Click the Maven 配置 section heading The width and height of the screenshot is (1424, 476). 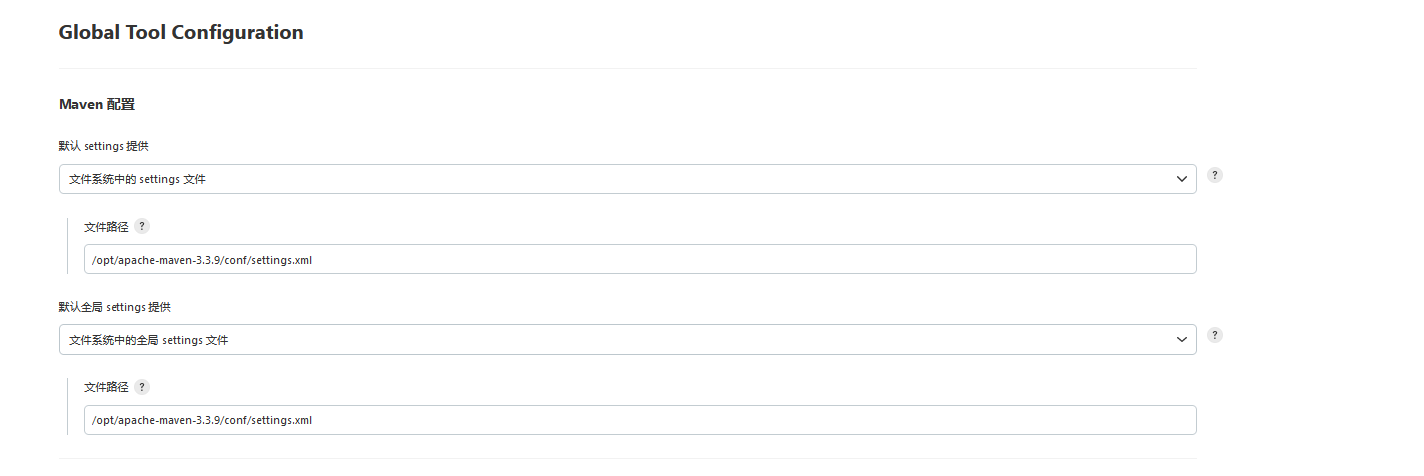pyautogui.click(x=97, y=104)
